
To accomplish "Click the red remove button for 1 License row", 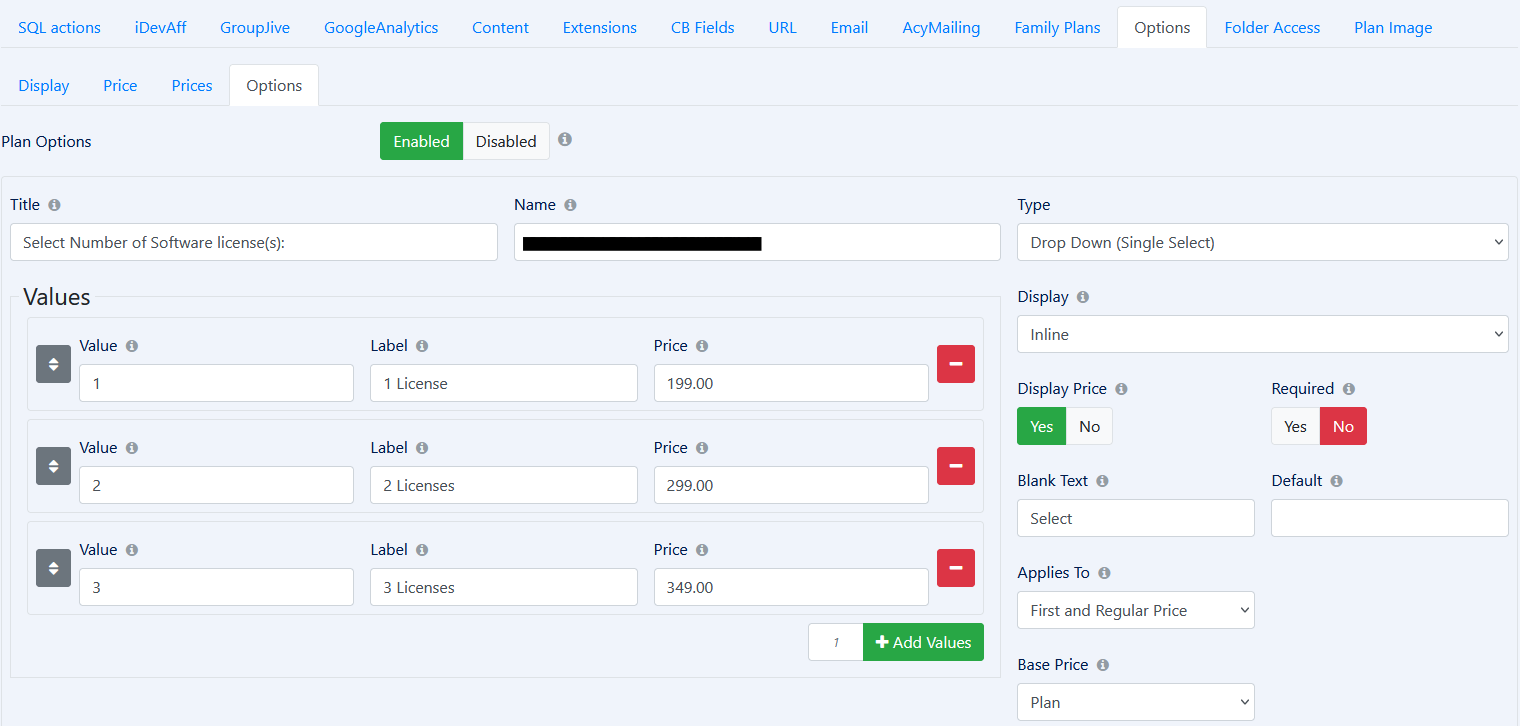I will [955, 364].
